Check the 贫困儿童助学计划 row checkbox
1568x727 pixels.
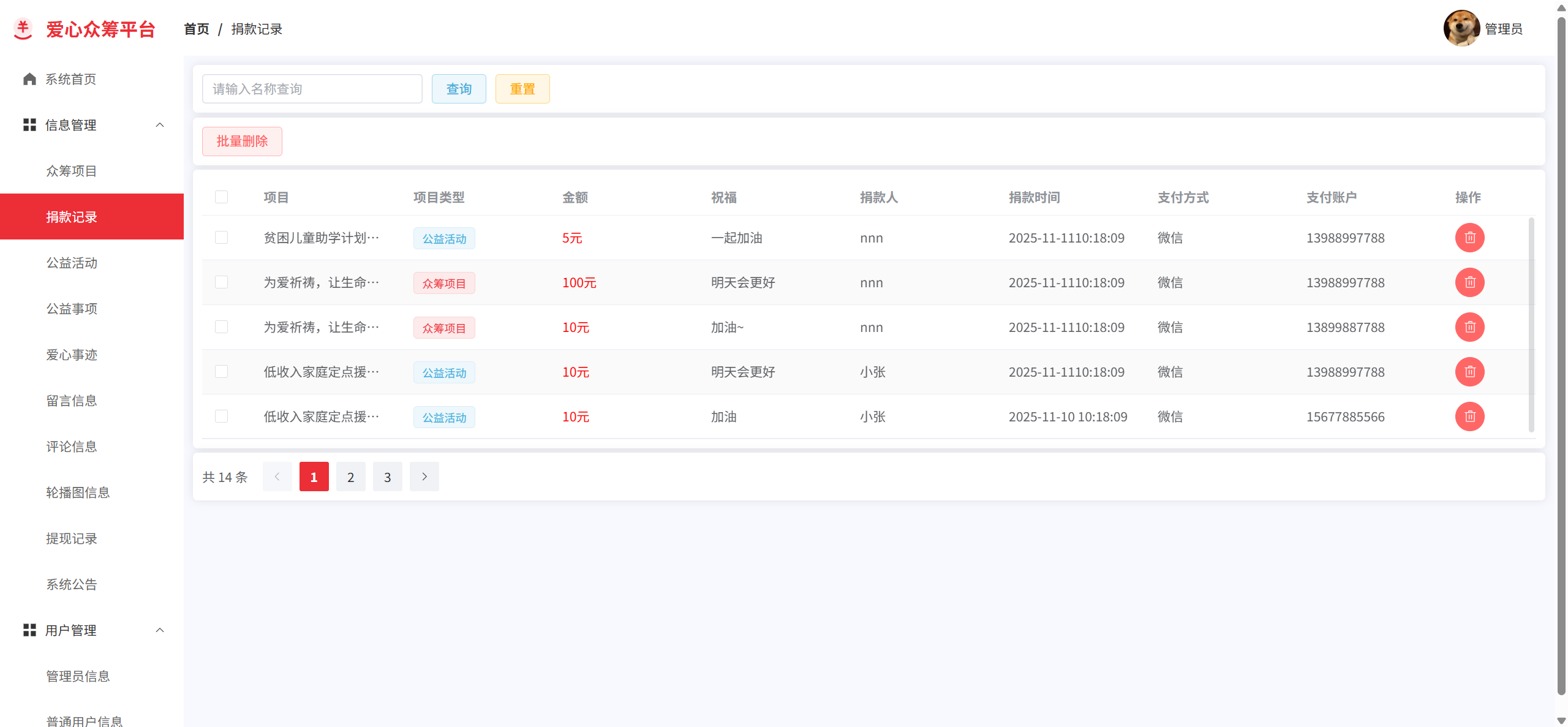(221, 237)
